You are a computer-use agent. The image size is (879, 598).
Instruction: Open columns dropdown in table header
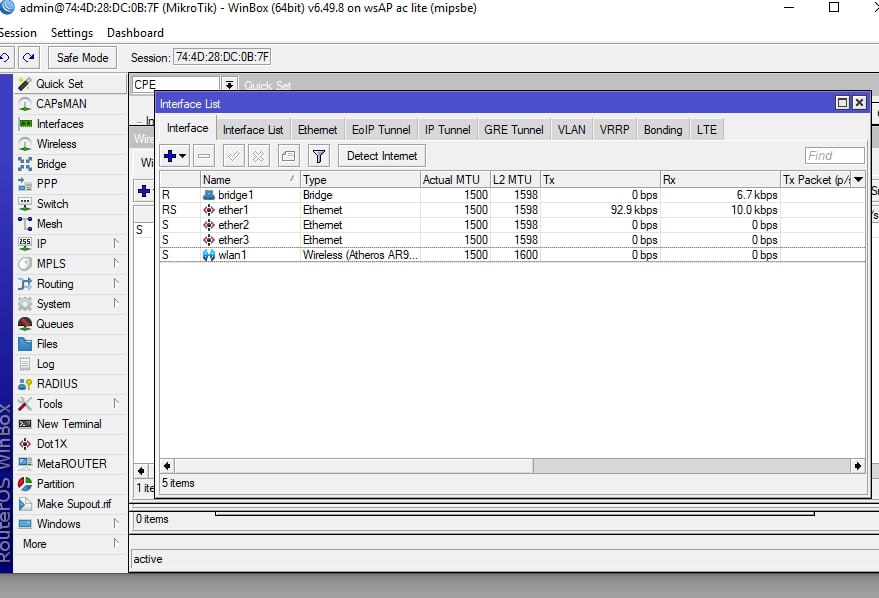858,180
